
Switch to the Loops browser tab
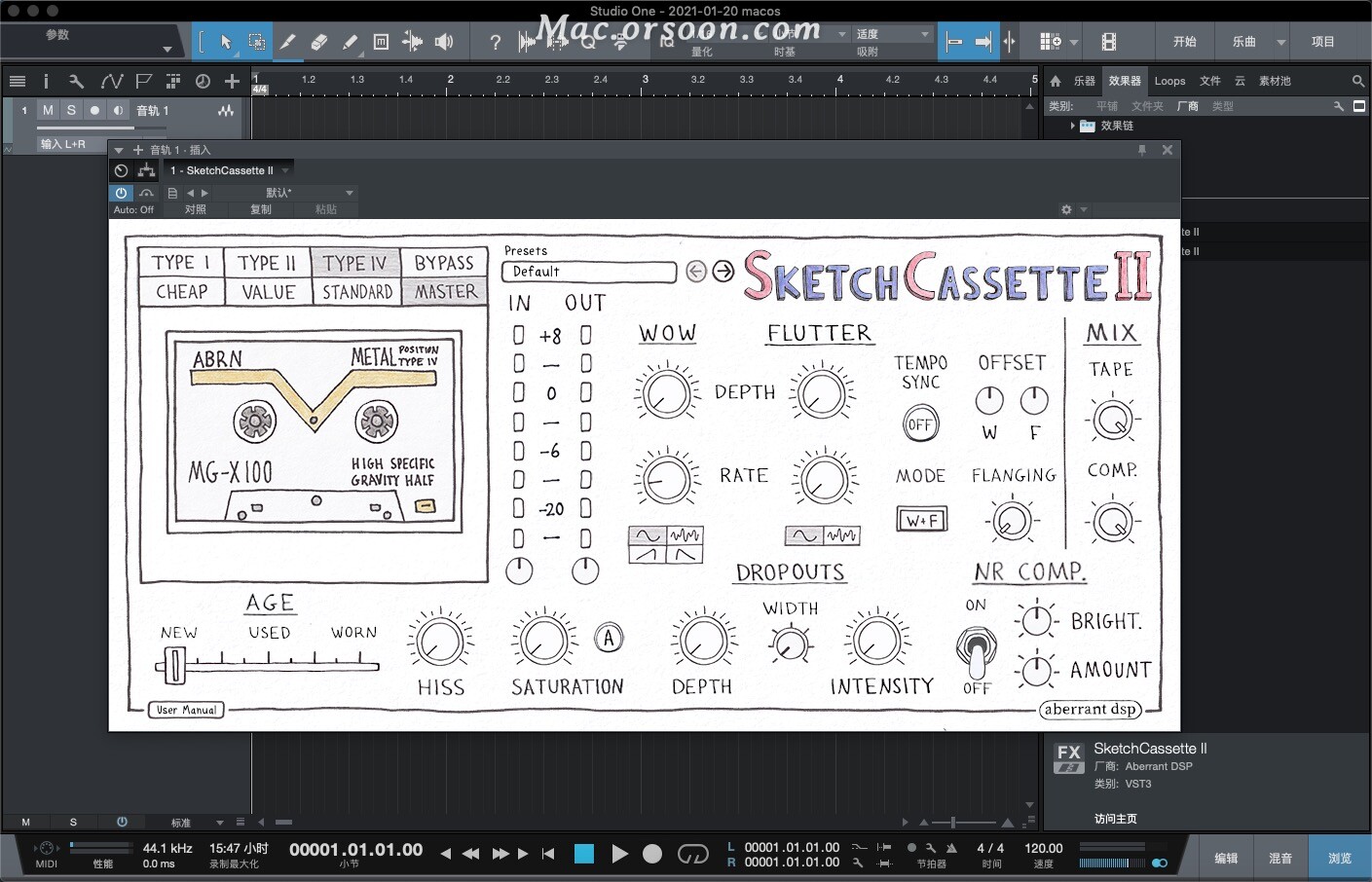tap(1169, 81)
